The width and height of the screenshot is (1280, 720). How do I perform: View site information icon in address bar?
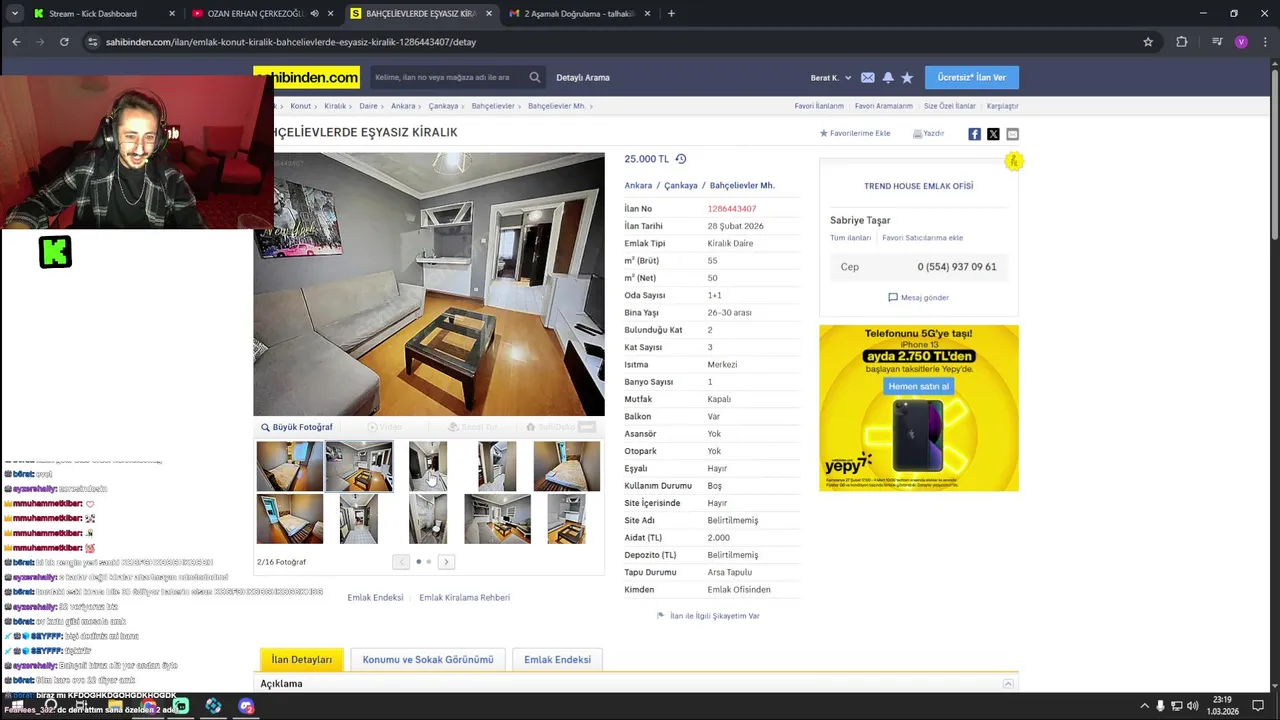(x=93, y=42)
